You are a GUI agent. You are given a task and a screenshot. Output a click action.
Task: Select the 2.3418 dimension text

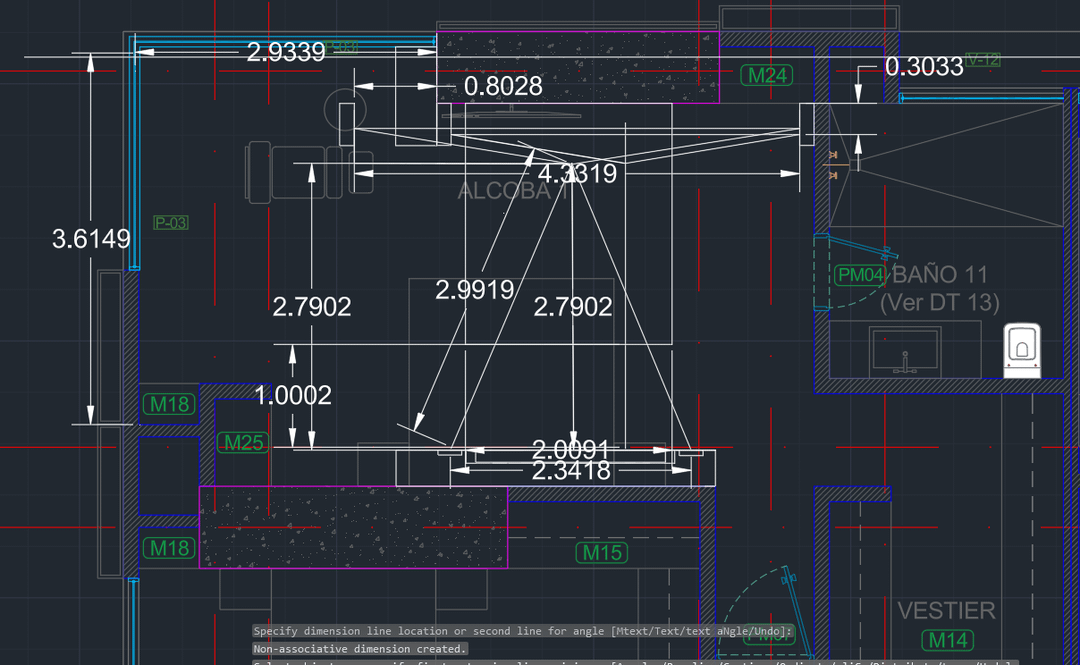[571, 470]
